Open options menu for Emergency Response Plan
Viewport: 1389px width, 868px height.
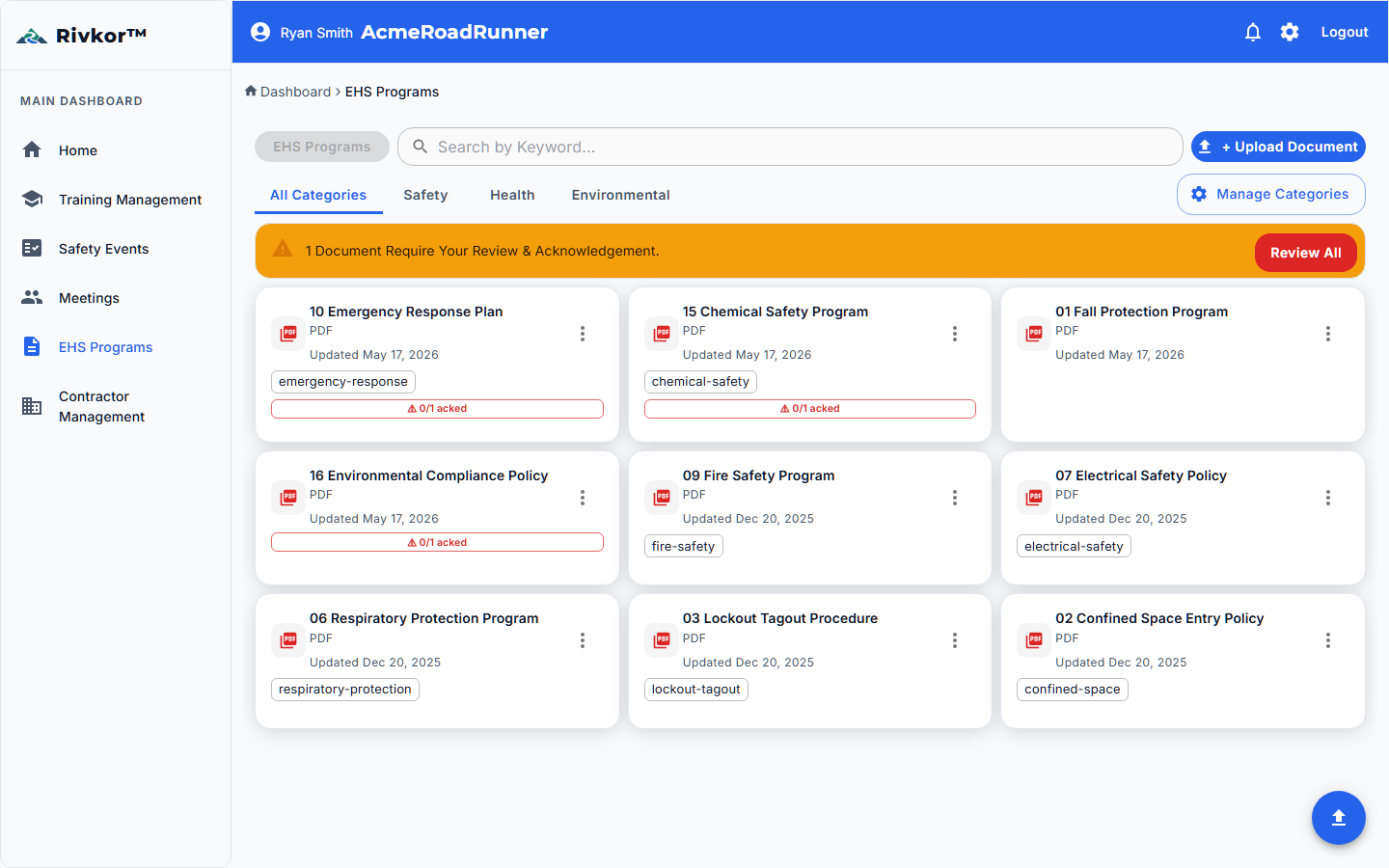click(x=583, y=334)
